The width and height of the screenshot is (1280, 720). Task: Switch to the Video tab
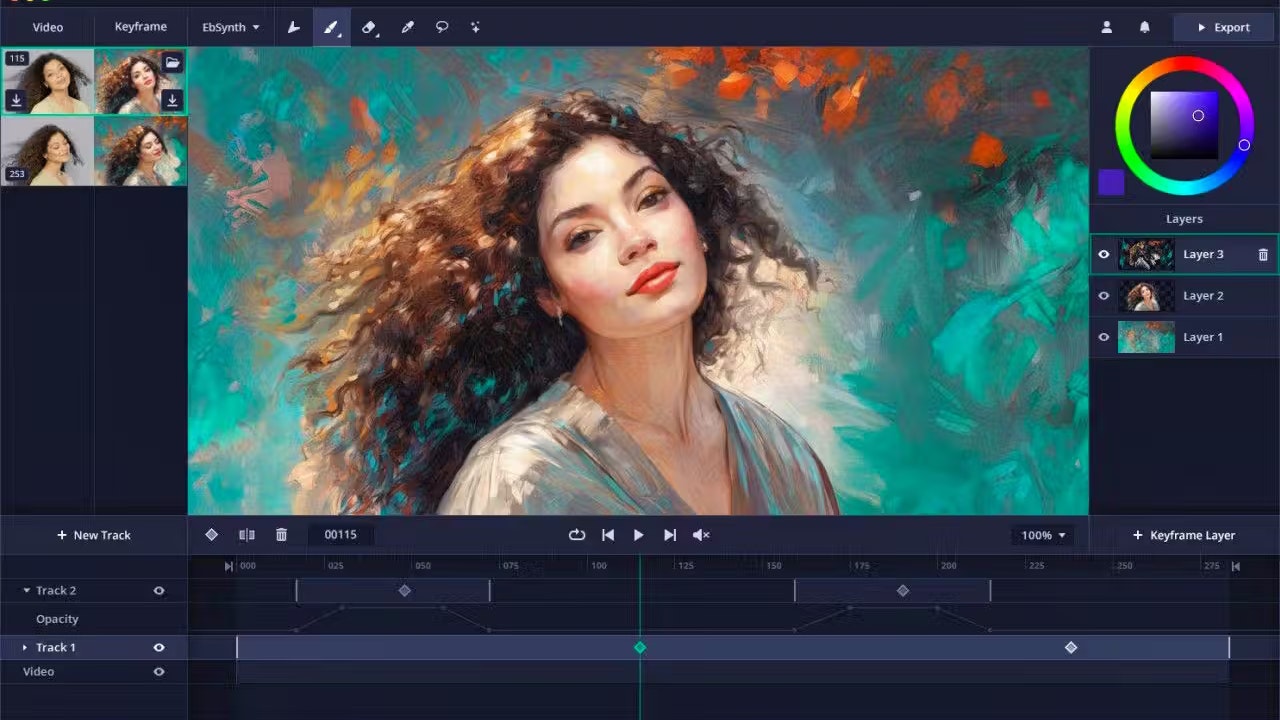click(47, 28)
